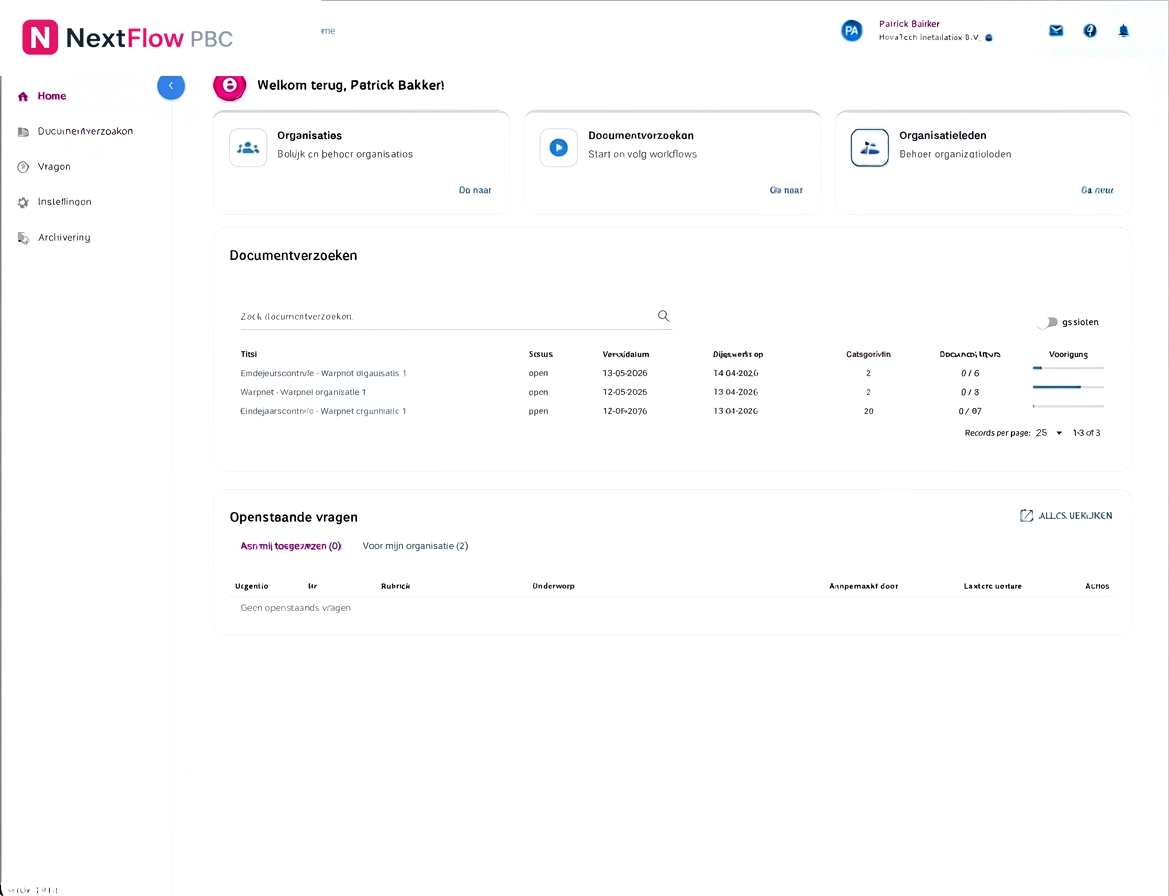Click the ALLES BEKIJKEN external link icon

[1026, 516]
